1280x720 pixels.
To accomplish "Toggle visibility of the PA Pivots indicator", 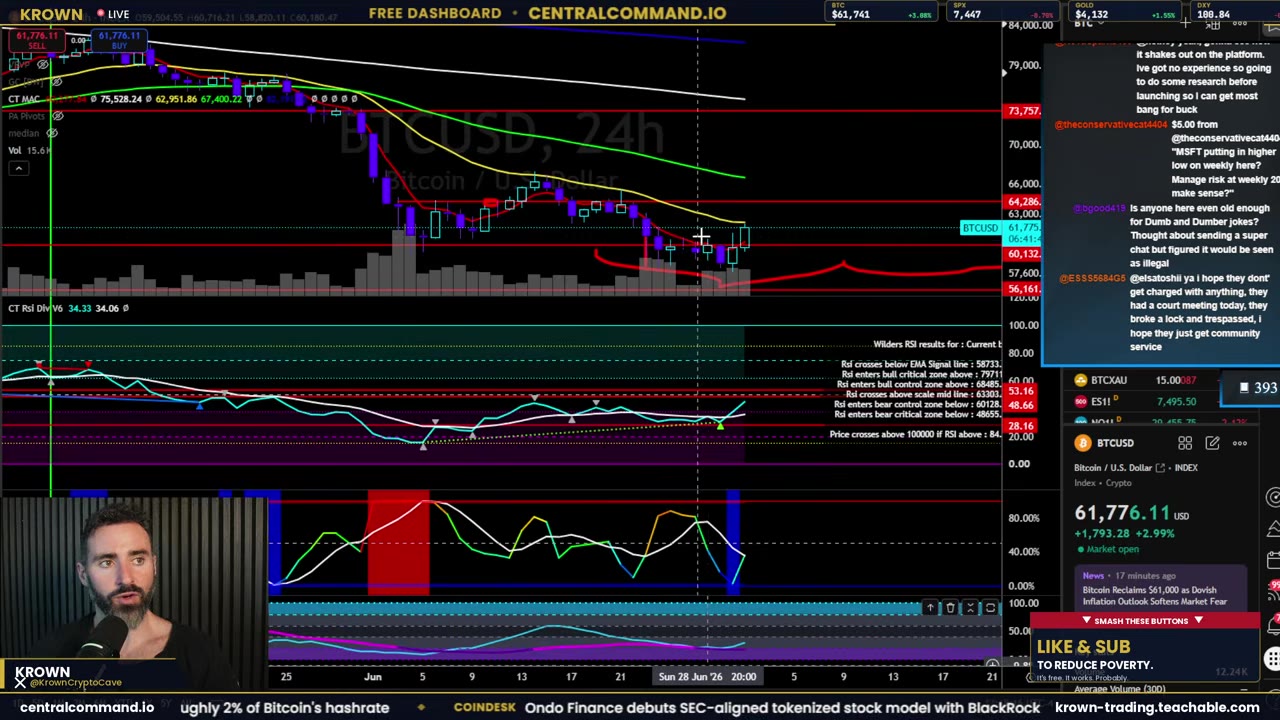I will click(x=57, y=116).
